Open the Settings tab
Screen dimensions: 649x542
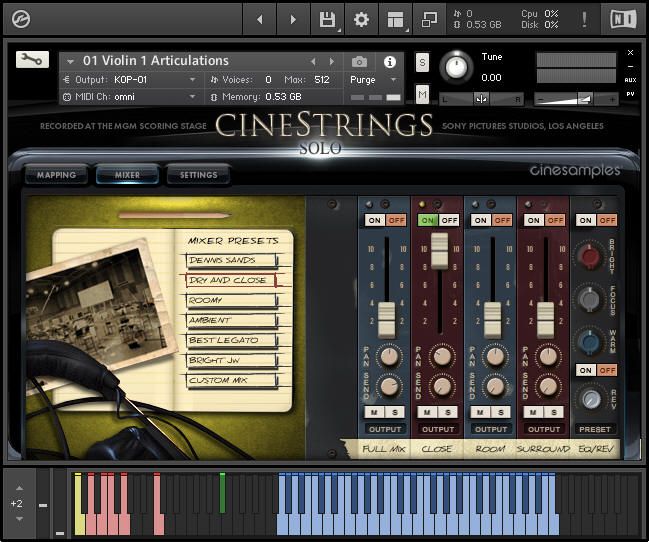(x=198, y=175)
